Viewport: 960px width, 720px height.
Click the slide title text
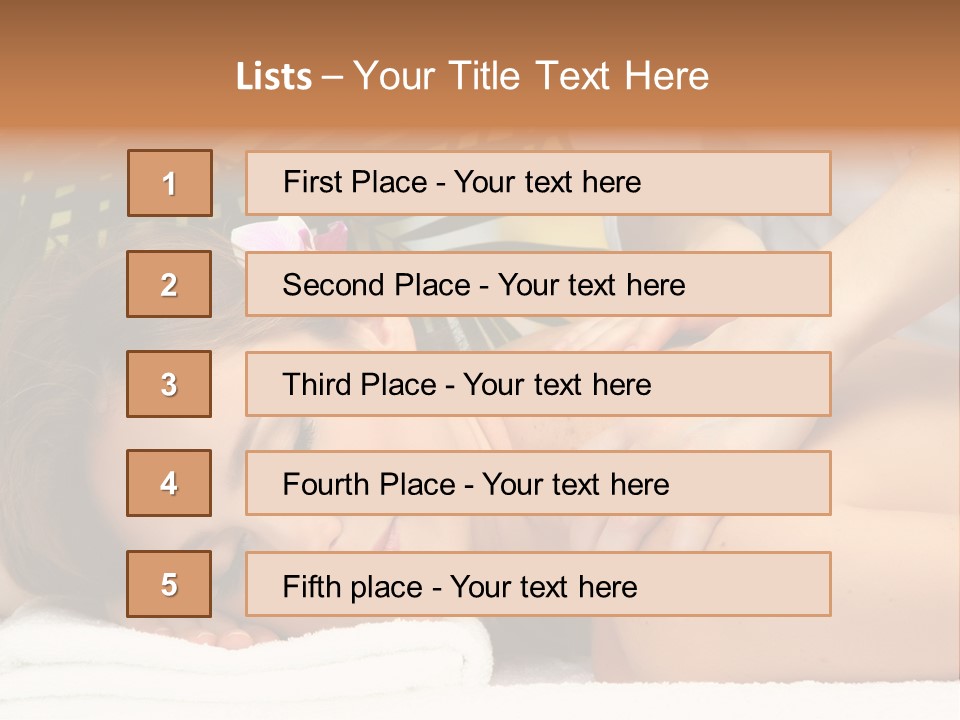472,76
